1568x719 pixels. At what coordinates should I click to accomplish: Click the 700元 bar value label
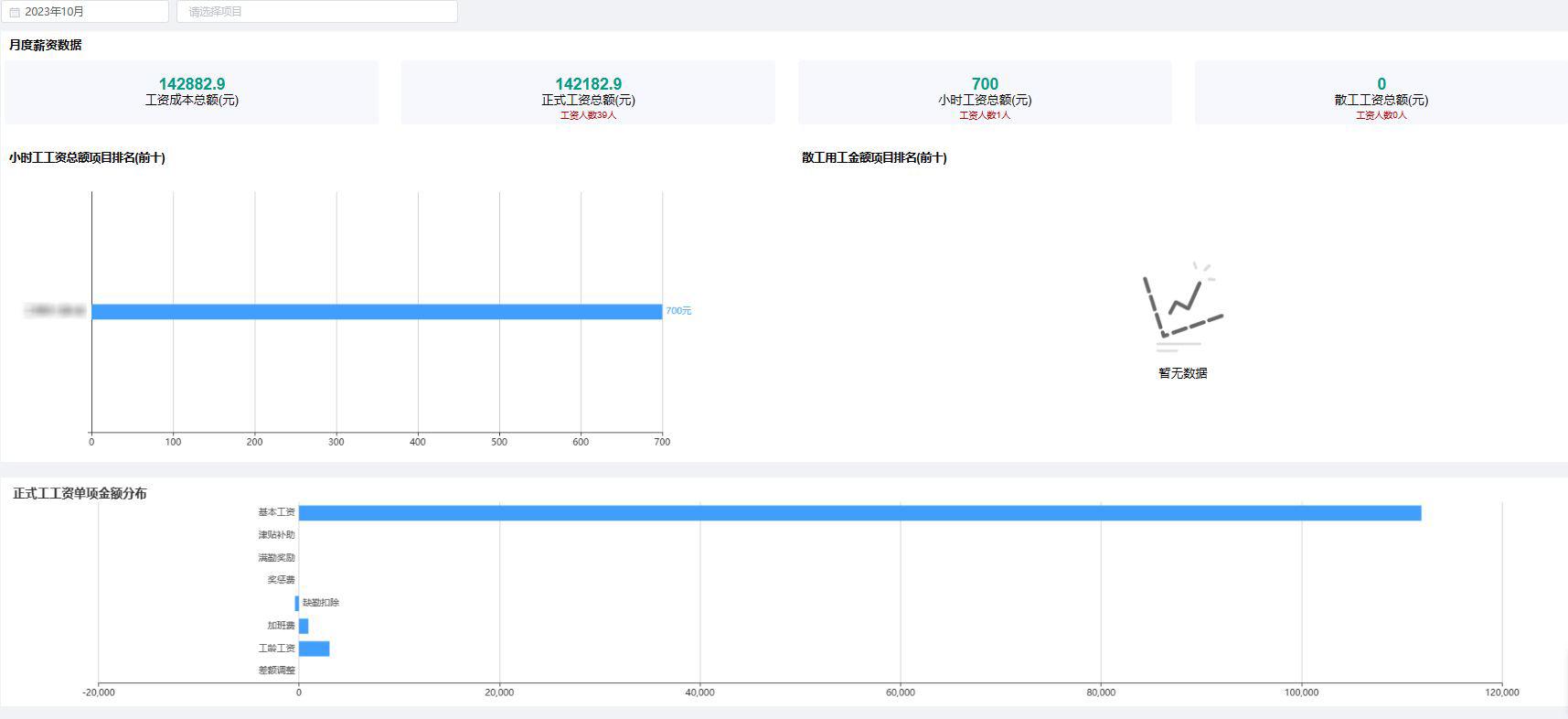(x=678, y=311)
